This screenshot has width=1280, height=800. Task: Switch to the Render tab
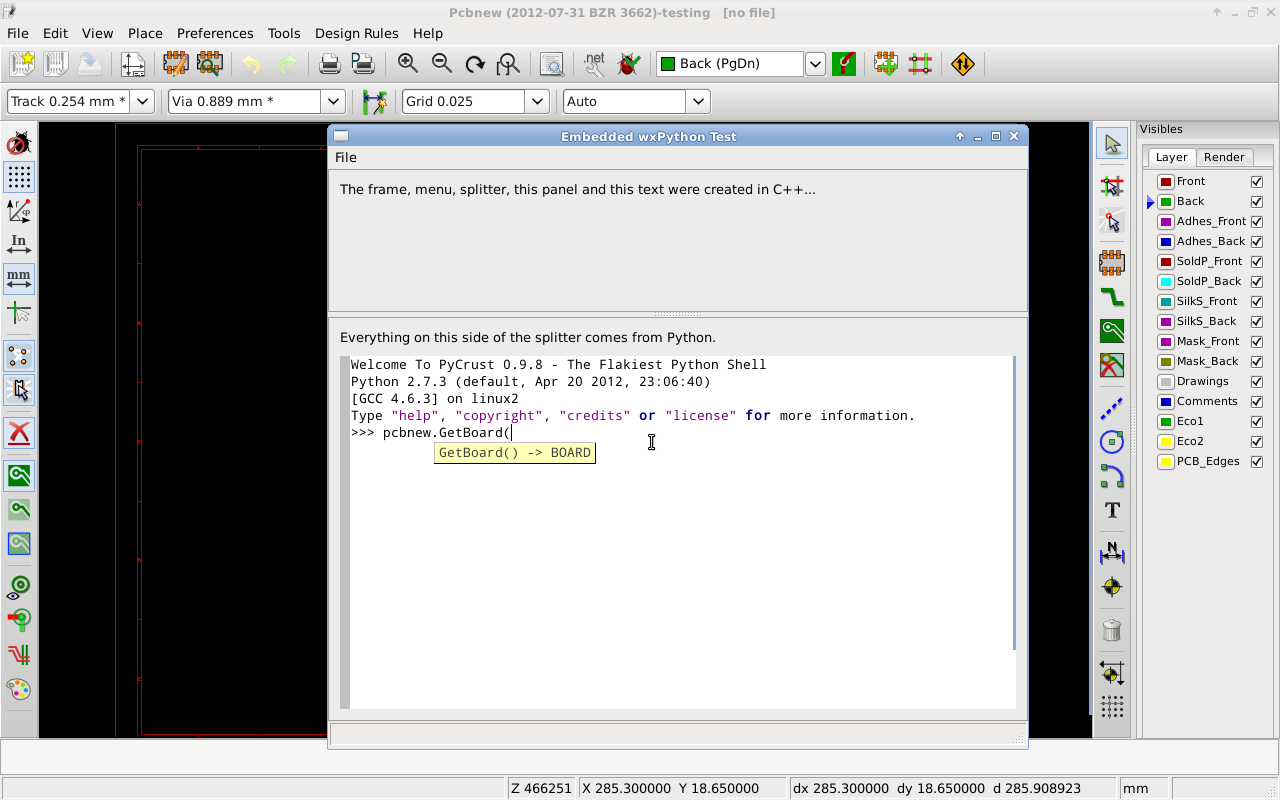pyautogui.click(x=1224, y=157)
